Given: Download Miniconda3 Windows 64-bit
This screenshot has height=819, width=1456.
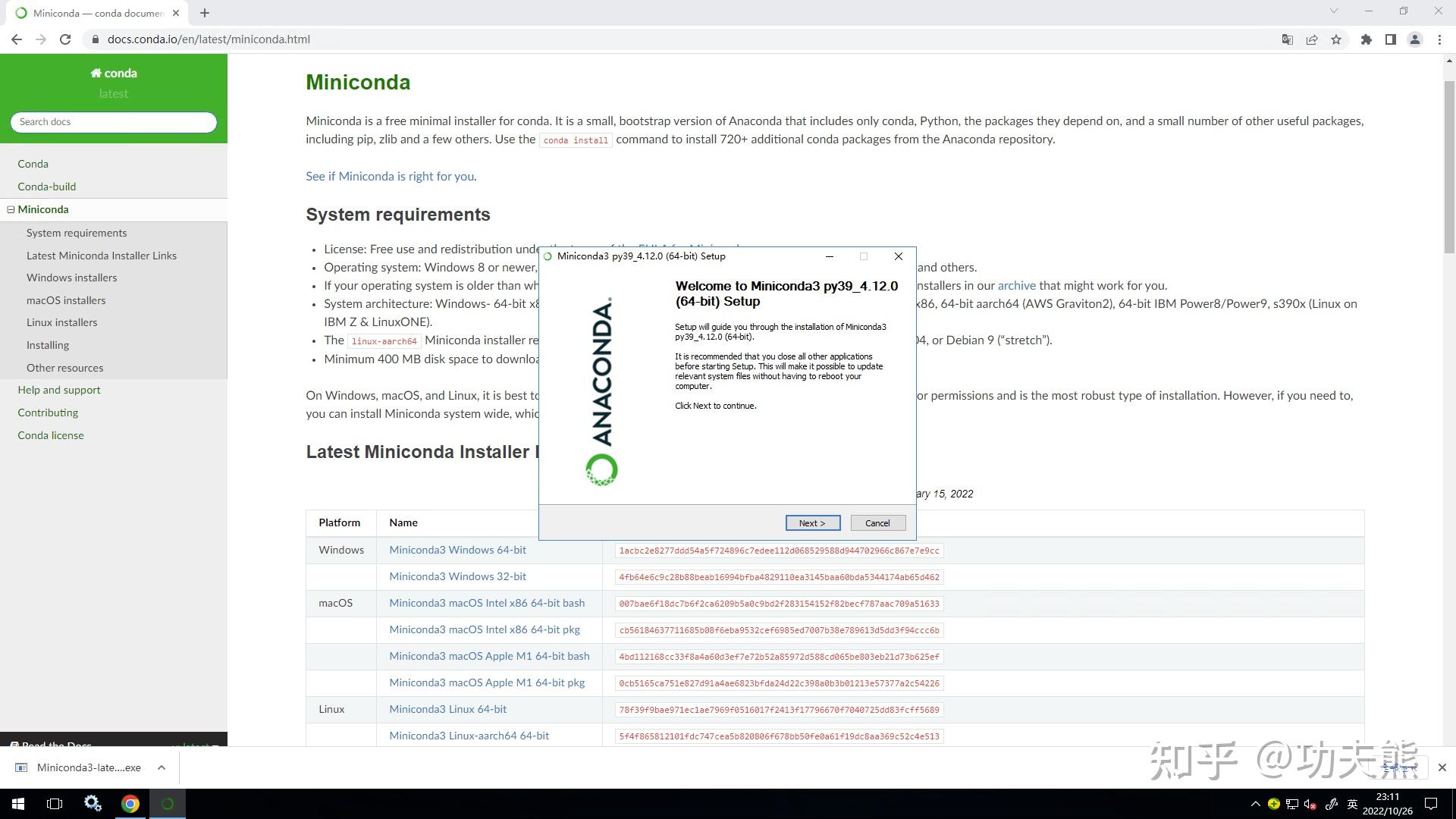Looking at the screenshot, I should pos(457,550).
